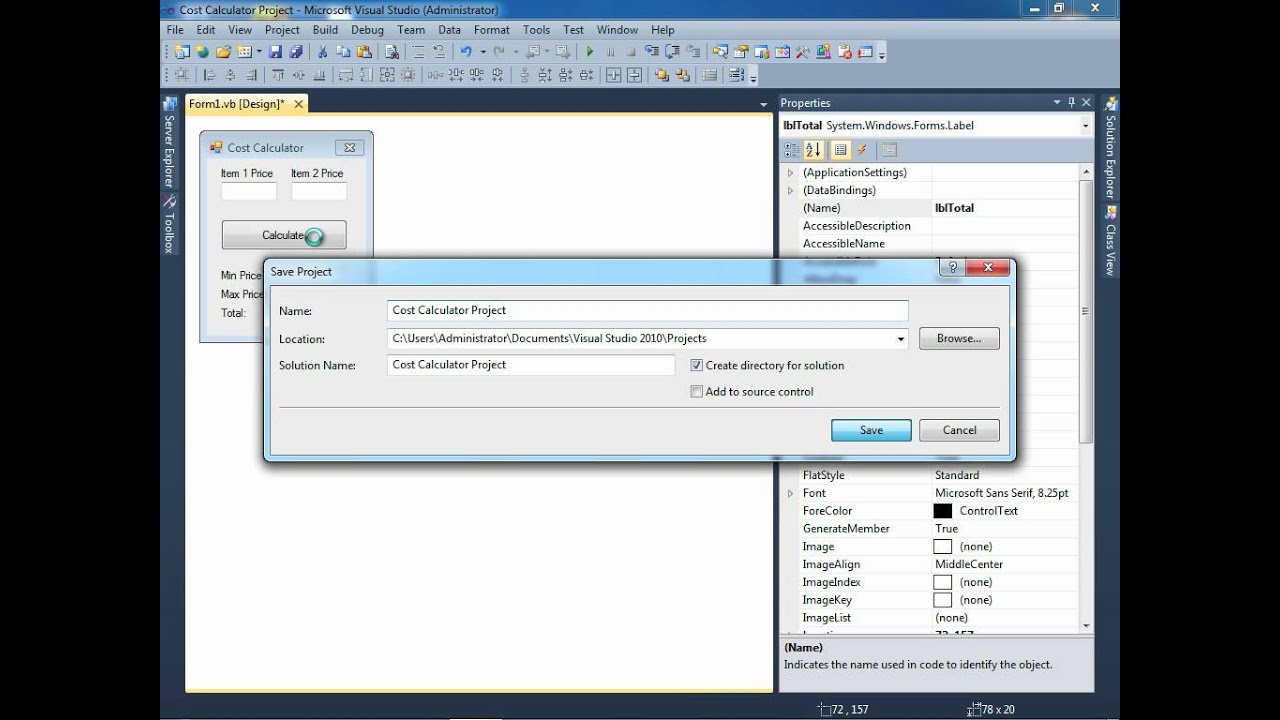Click the Solution Name input field
The width and height of the screenshot is (1280, 720).
(531, 365)
